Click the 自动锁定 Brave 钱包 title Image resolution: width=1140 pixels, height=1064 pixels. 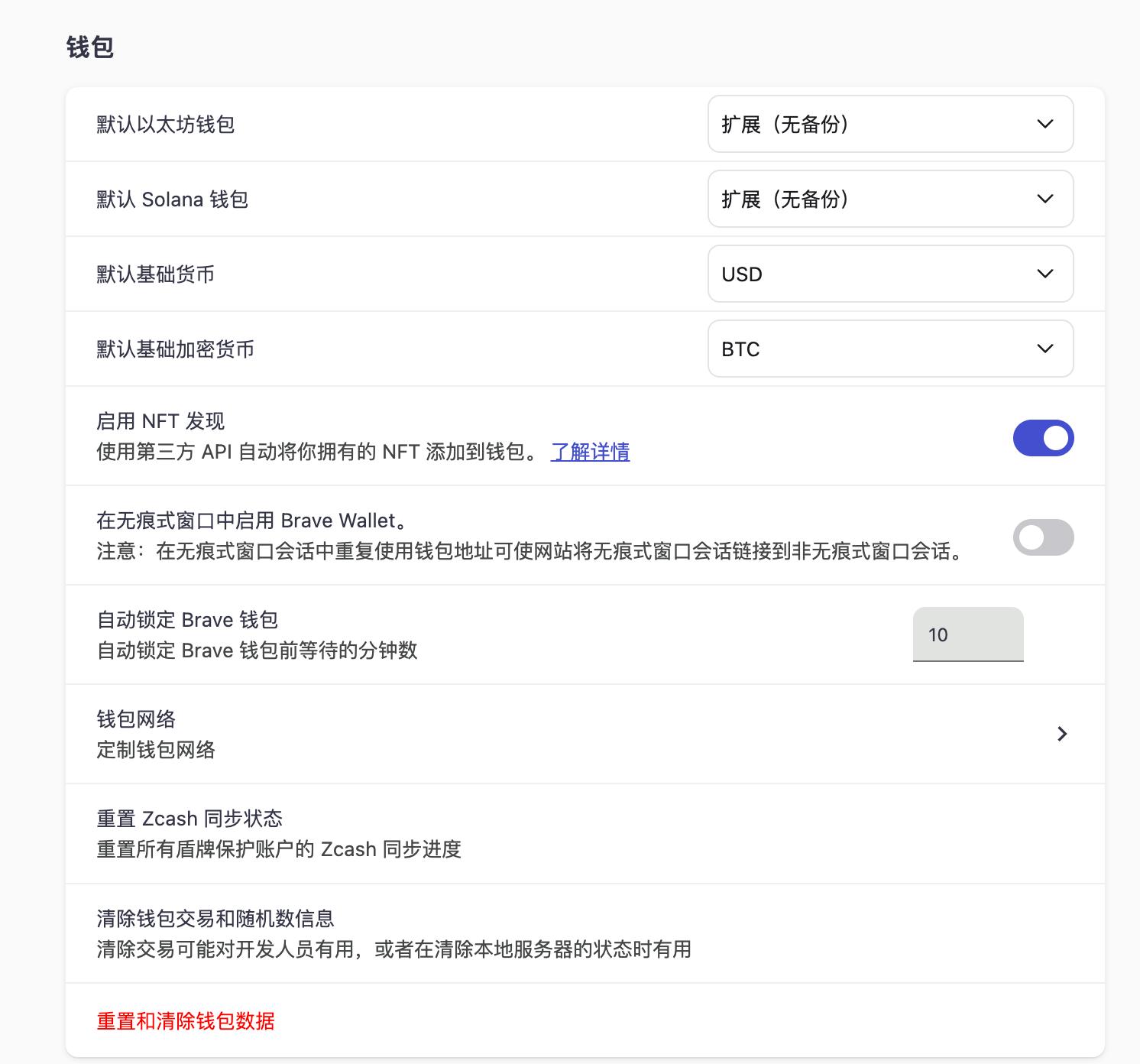(x=187, y=620)
